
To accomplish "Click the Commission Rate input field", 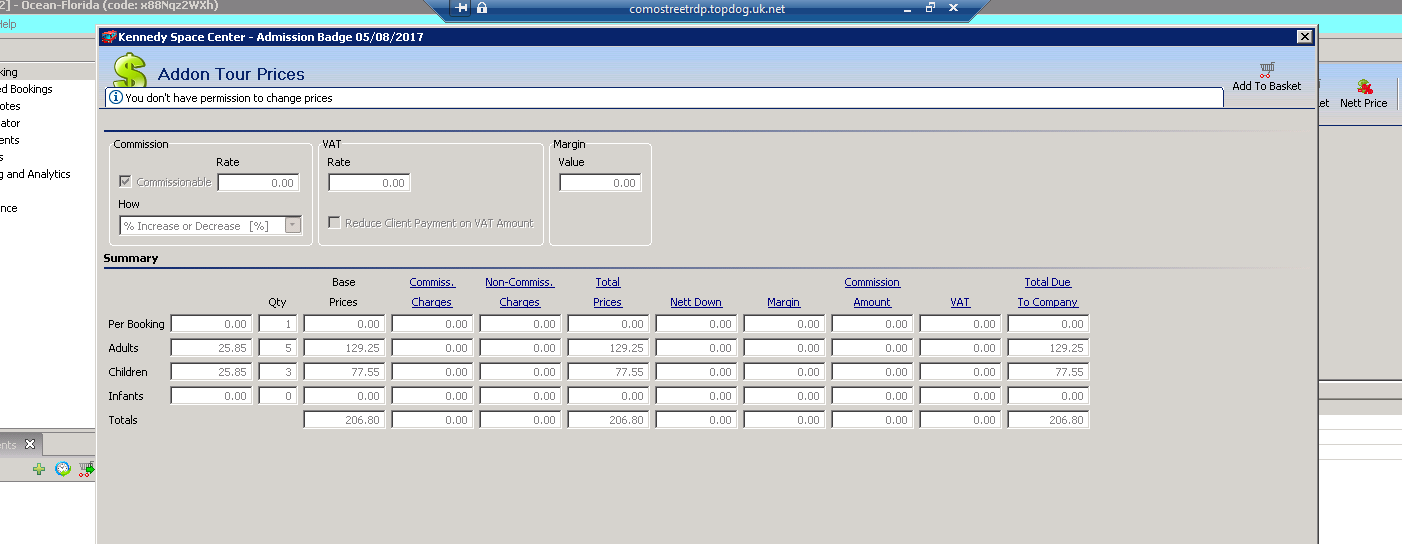I will (258, 183).
